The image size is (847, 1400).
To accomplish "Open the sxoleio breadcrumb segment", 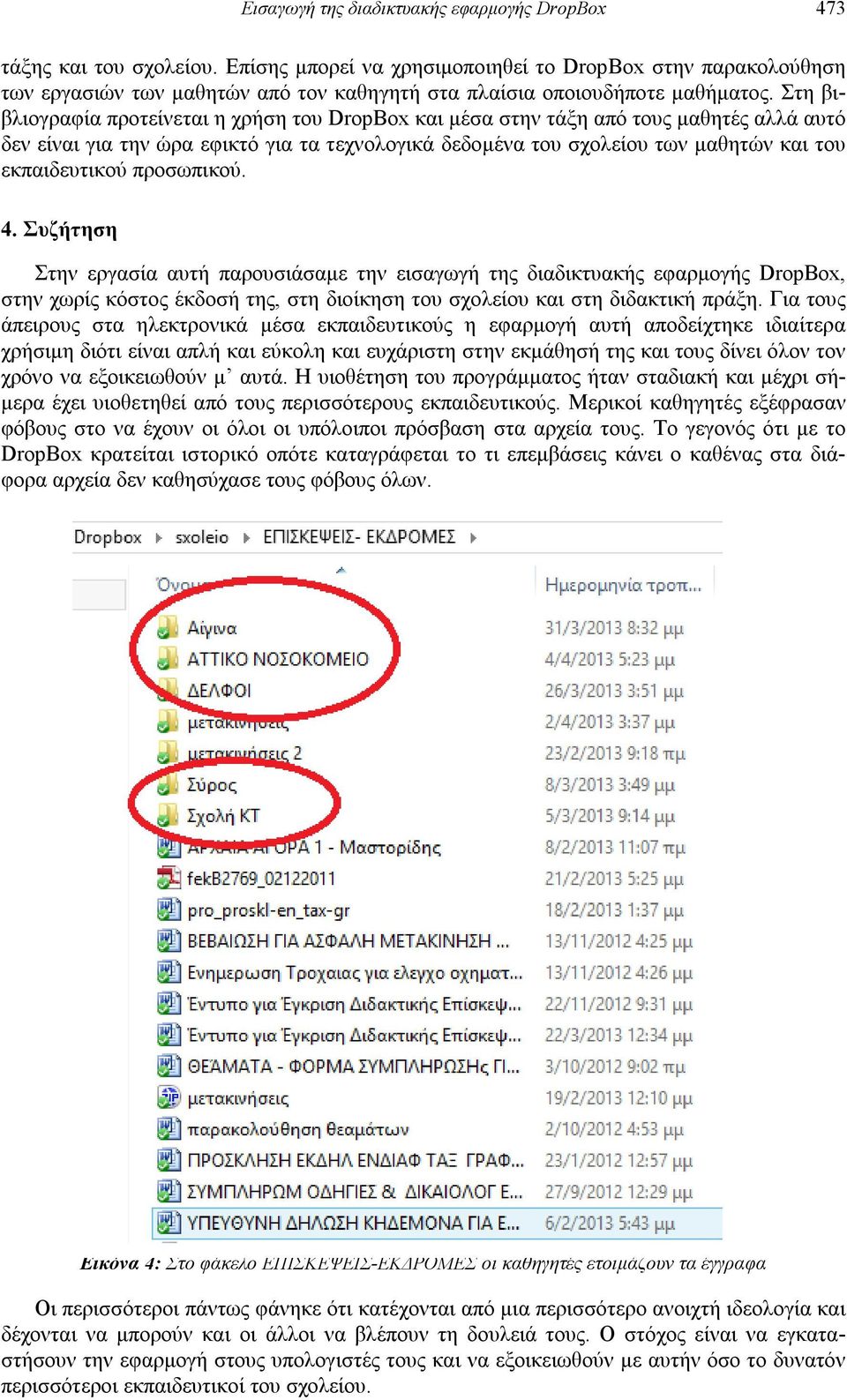I will pyautogui.click(x=201, y=537).
